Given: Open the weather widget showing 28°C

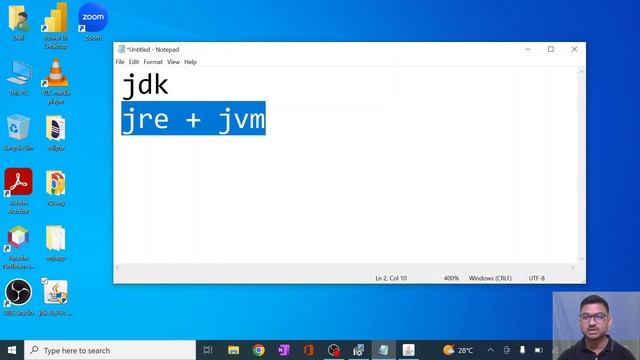Looking at the screenshot, I should pos(458,350).
